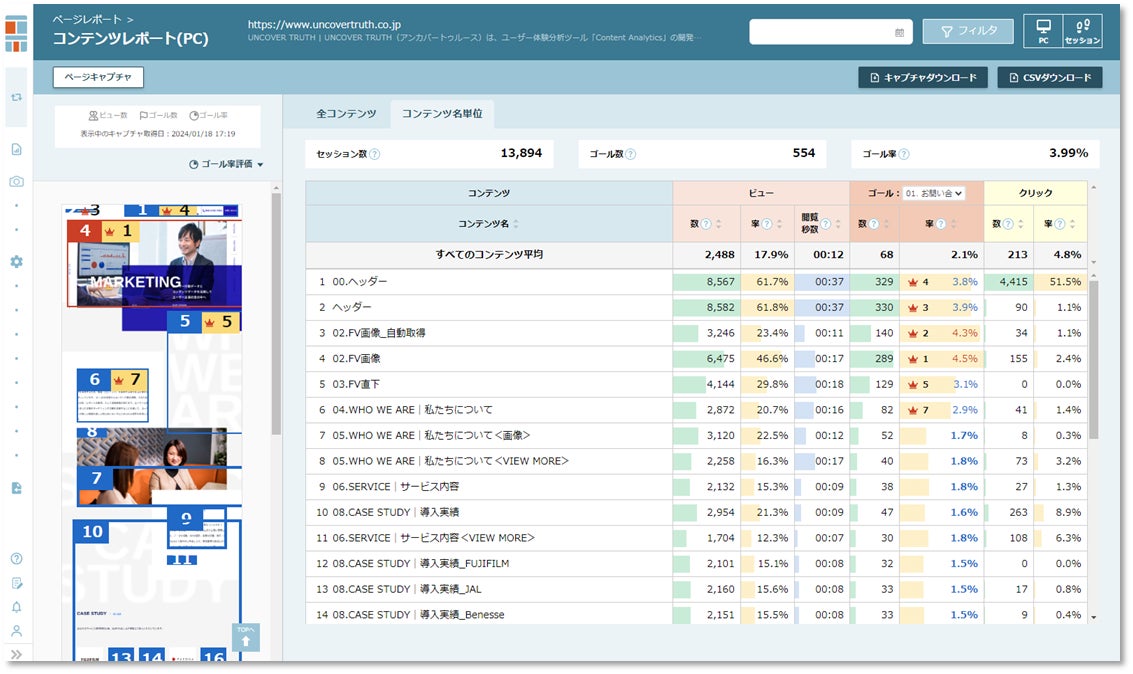Open the ゴール率評価 dropdown
Screen dimensions: 1133x674
(x=227, y=164)
